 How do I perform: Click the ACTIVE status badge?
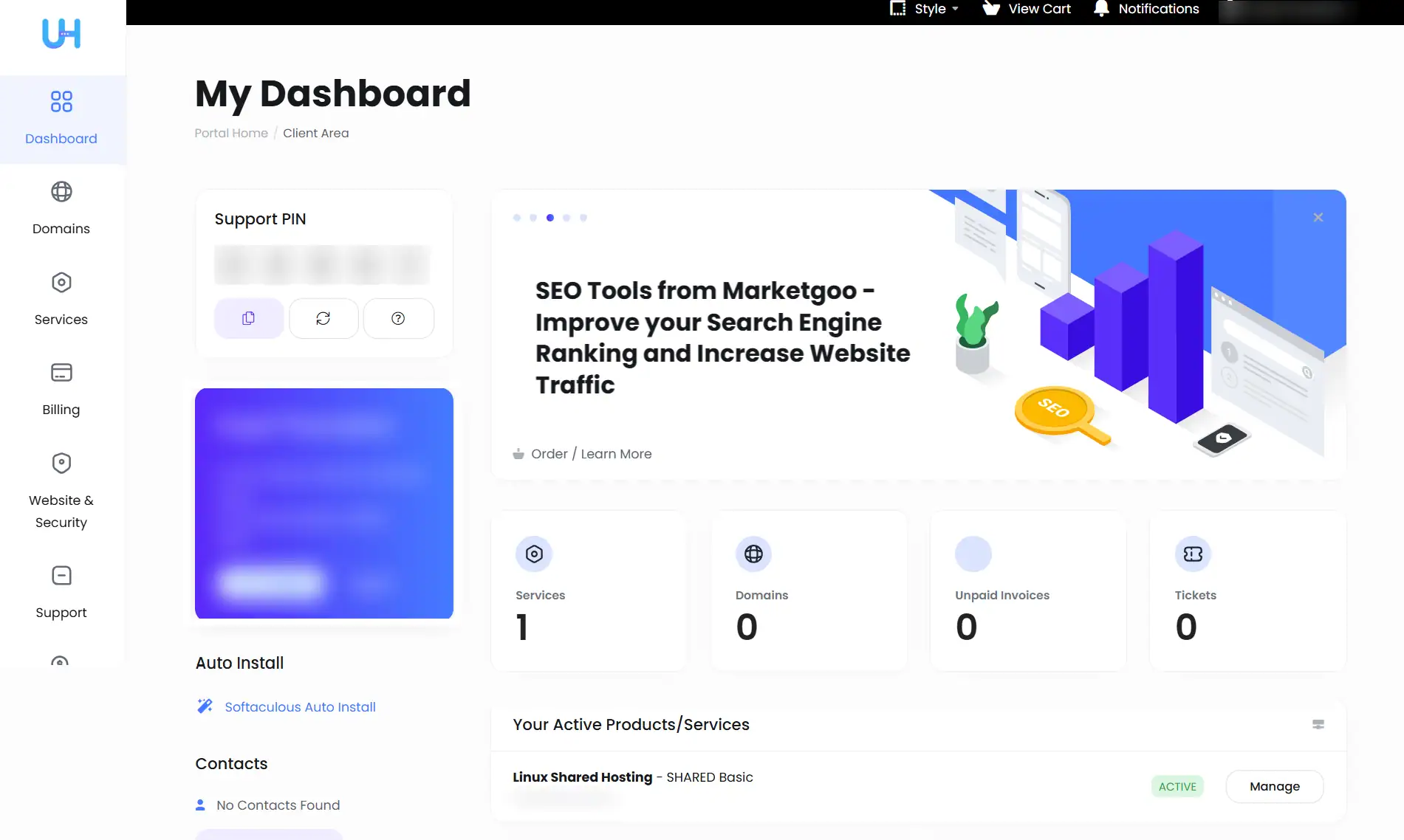tap(1177, 787)
